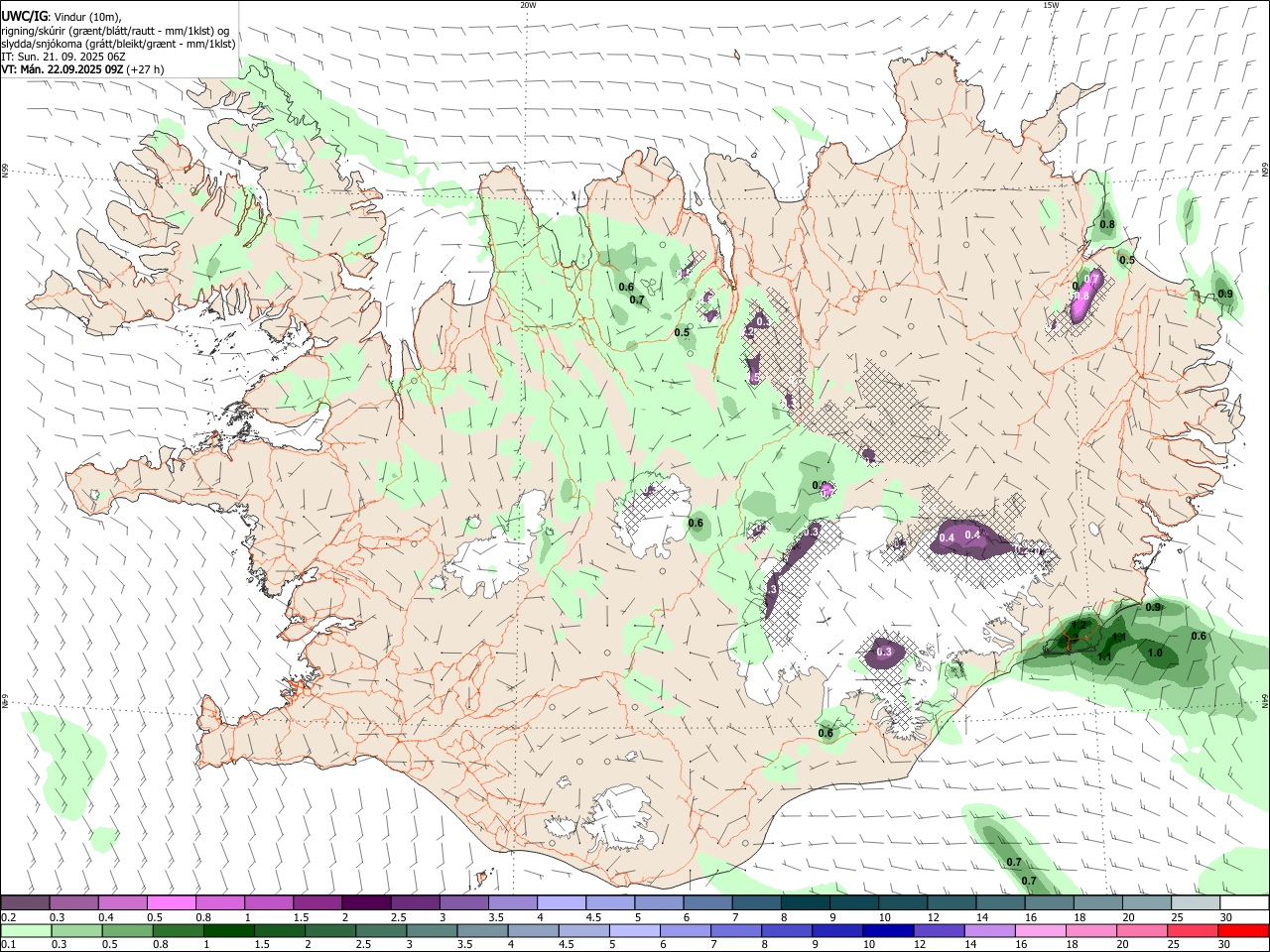Click the 'UWC/IG: Vindur (10m),' title line
This screenshot has height=952, width=1270.
(x=62, y=17)
